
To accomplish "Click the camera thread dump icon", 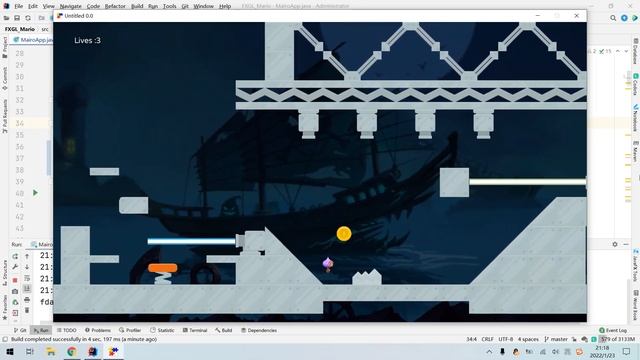I will (x=15, y=291).
